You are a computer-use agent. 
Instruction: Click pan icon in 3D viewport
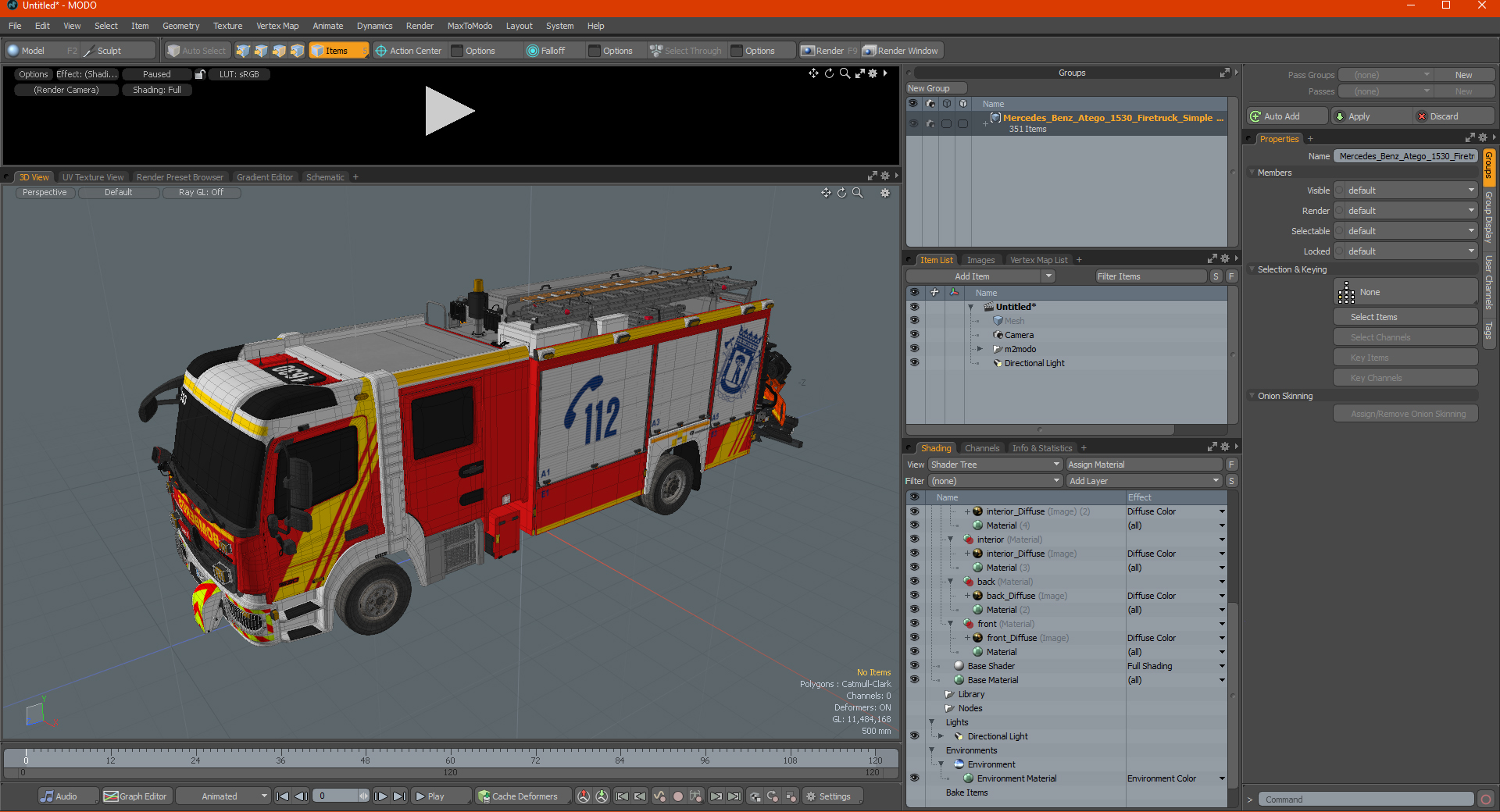pyautogui.click(x=826, y=193)
